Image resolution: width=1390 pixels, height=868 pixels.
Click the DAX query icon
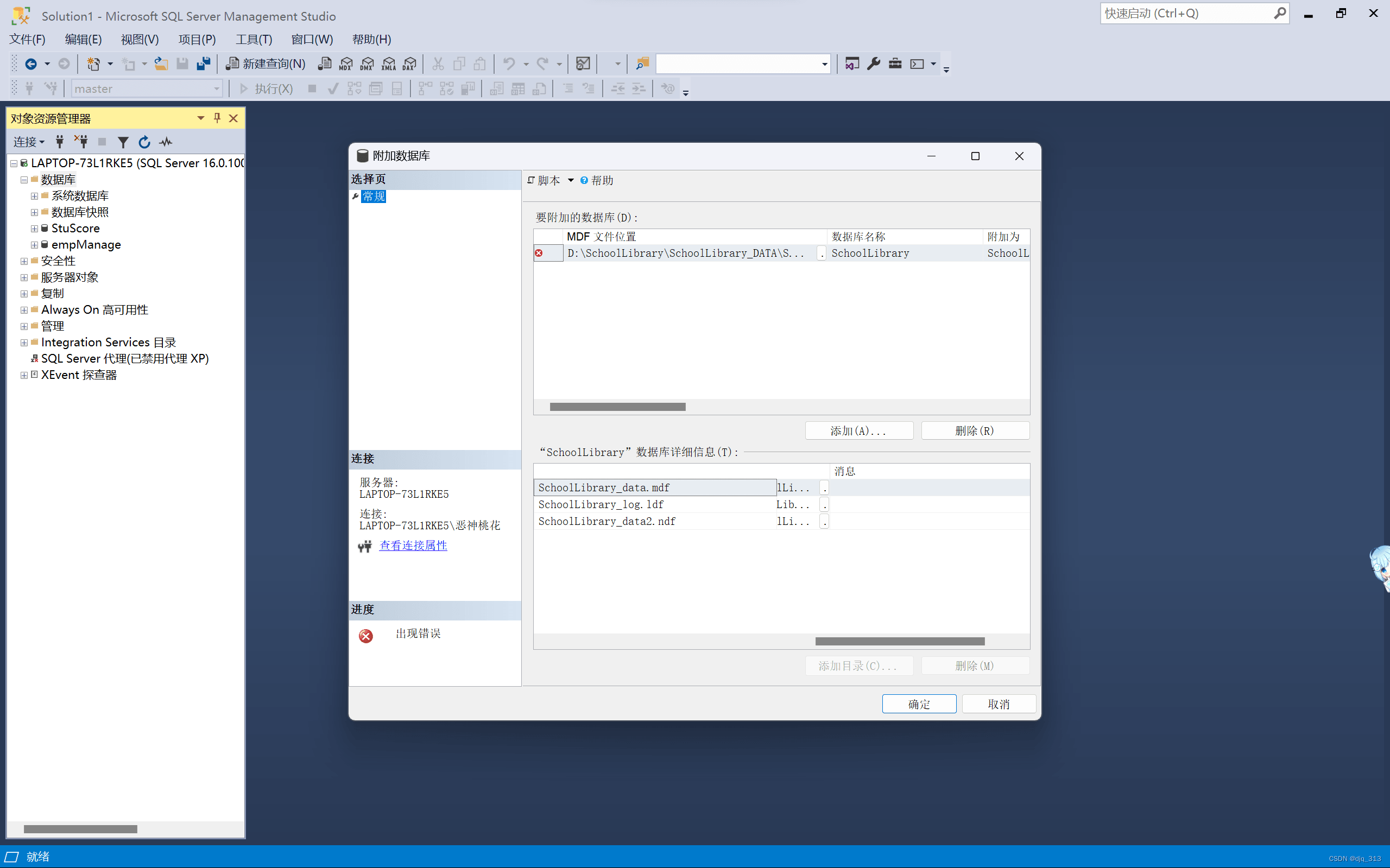coord(409,64)
